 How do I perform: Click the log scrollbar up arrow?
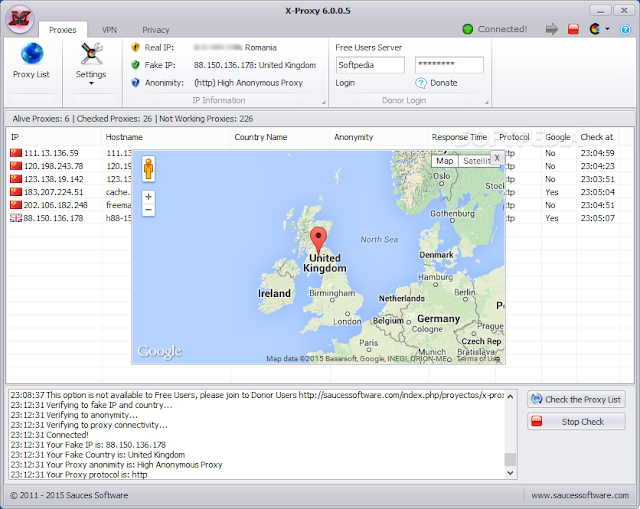pyautogui.click(x=510, y=396)
